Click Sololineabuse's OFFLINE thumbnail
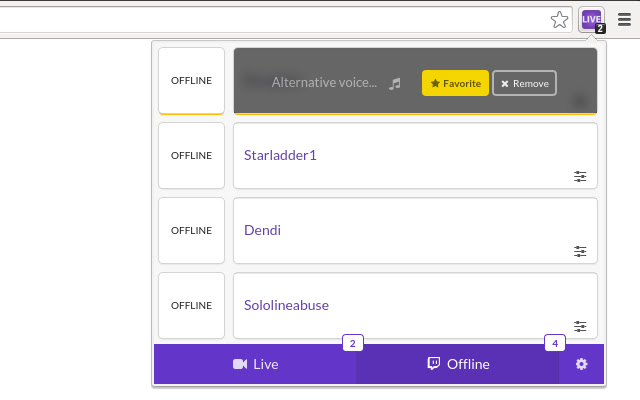The height and width of the screenshot is (400, 640). tap(191, 305)
